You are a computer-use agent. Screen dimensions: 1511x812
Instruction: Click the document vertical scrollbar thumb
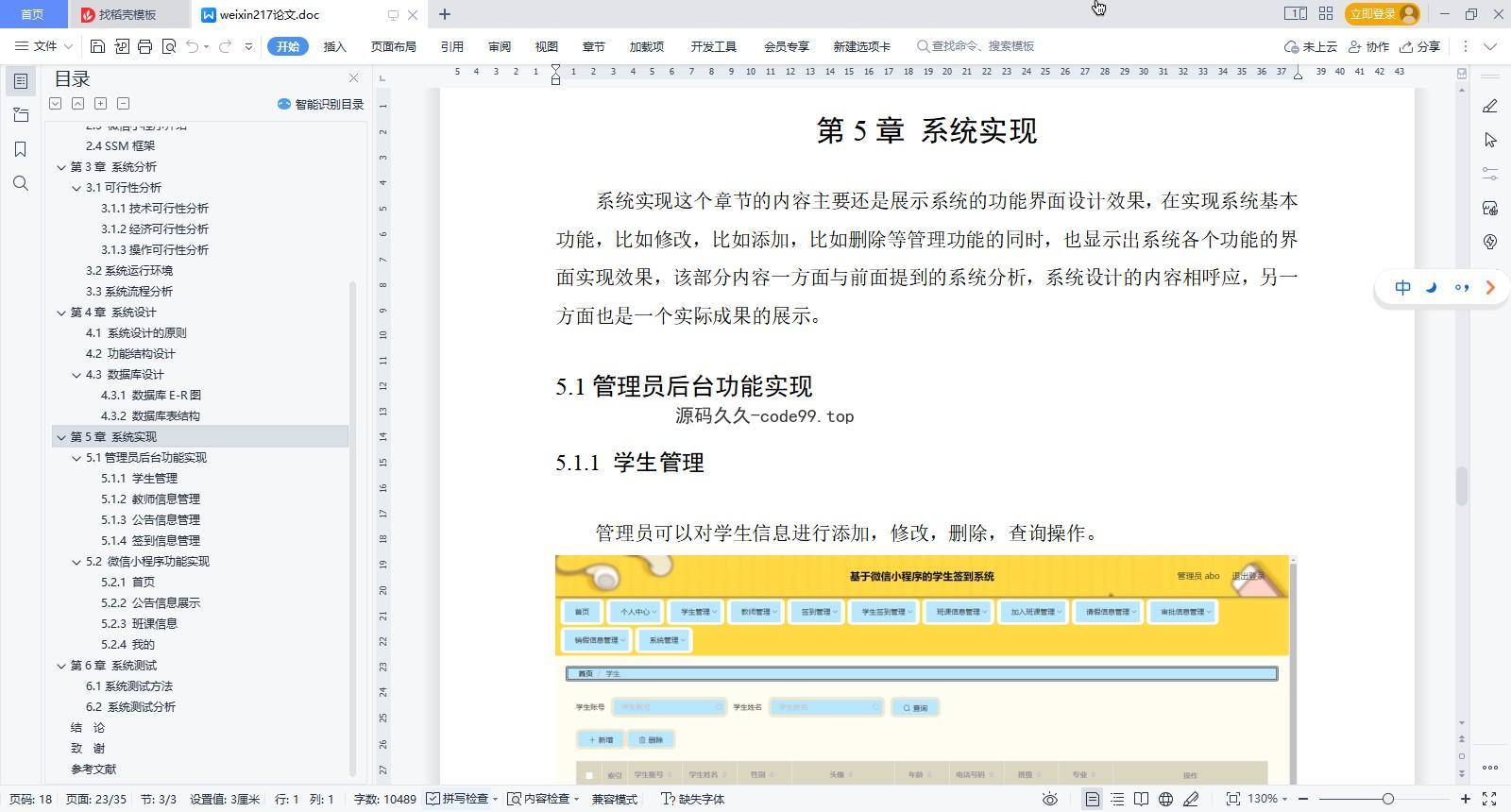(x=1462, y=486)
